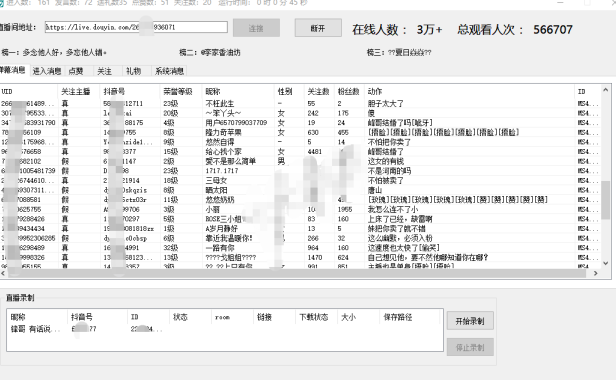This screenshot has height=380, width=616.
Task: Click the message 峰哥结婚了吗[呲牙]
Action: [400, 123]
